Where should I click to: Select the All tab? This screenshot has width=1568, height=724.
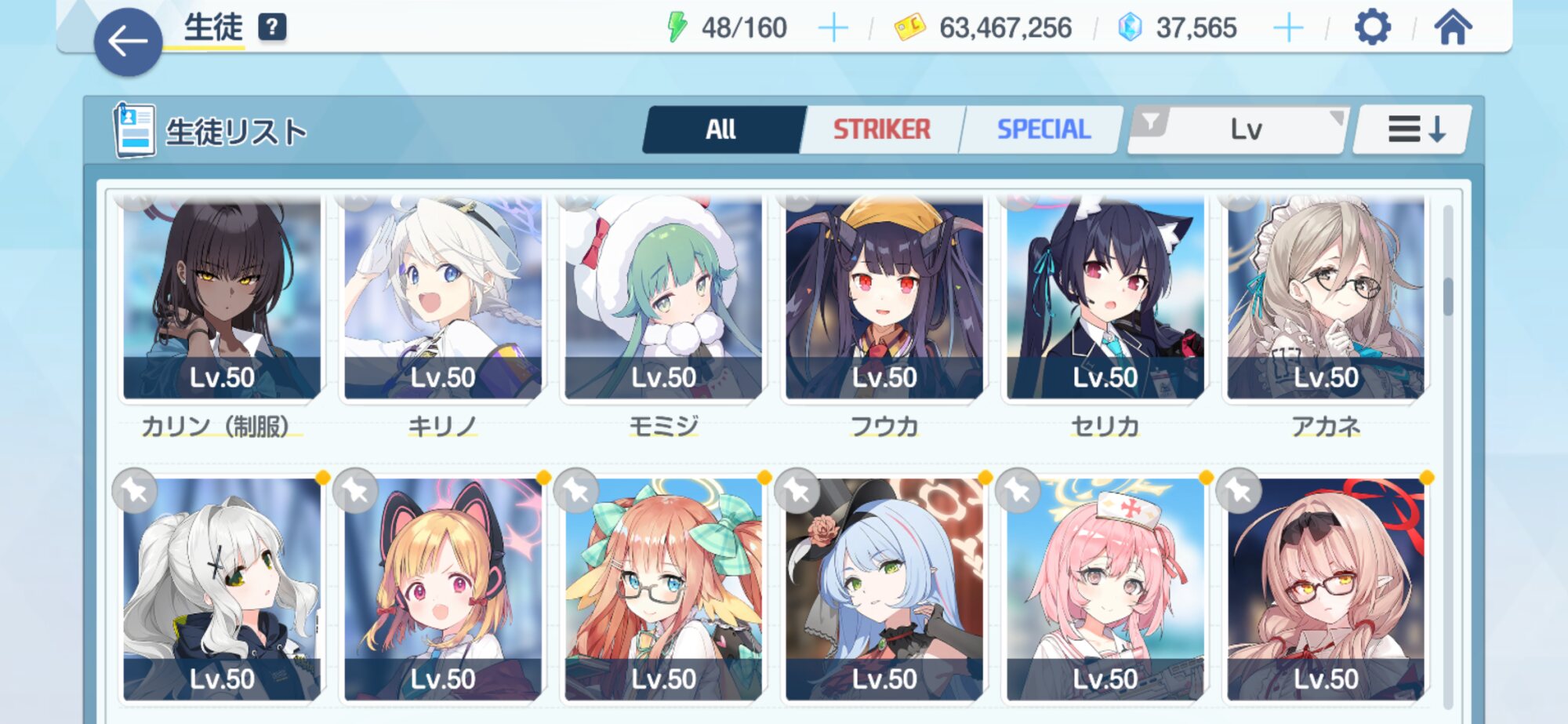(x=720, y=129)
